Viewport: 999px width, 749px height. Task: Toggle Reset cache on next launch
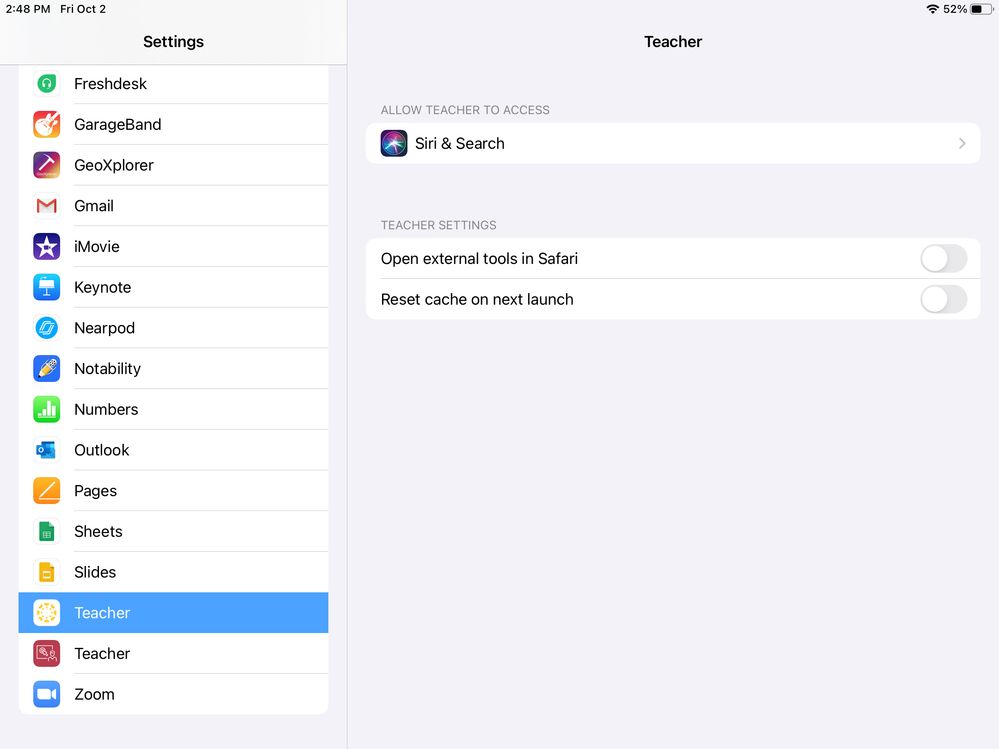pyautogui.click(x=944, y=299)
